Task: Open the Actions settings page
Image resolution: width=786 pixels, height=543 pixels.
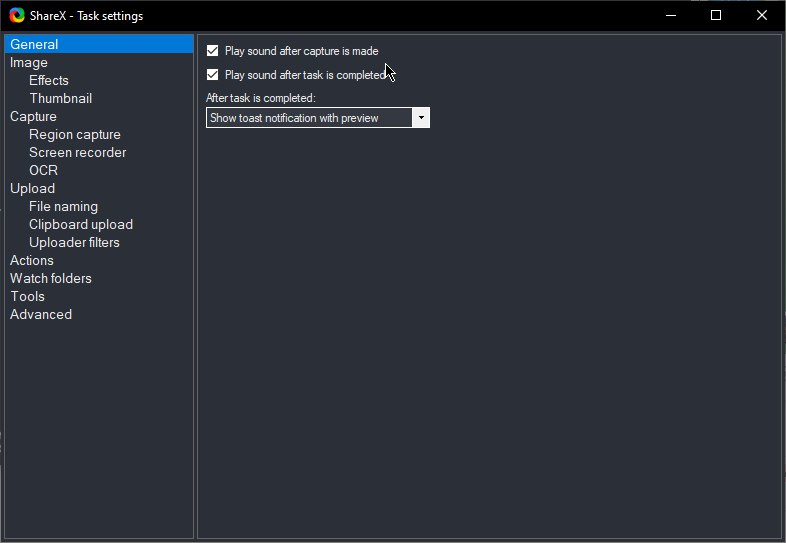Action: 32,261
